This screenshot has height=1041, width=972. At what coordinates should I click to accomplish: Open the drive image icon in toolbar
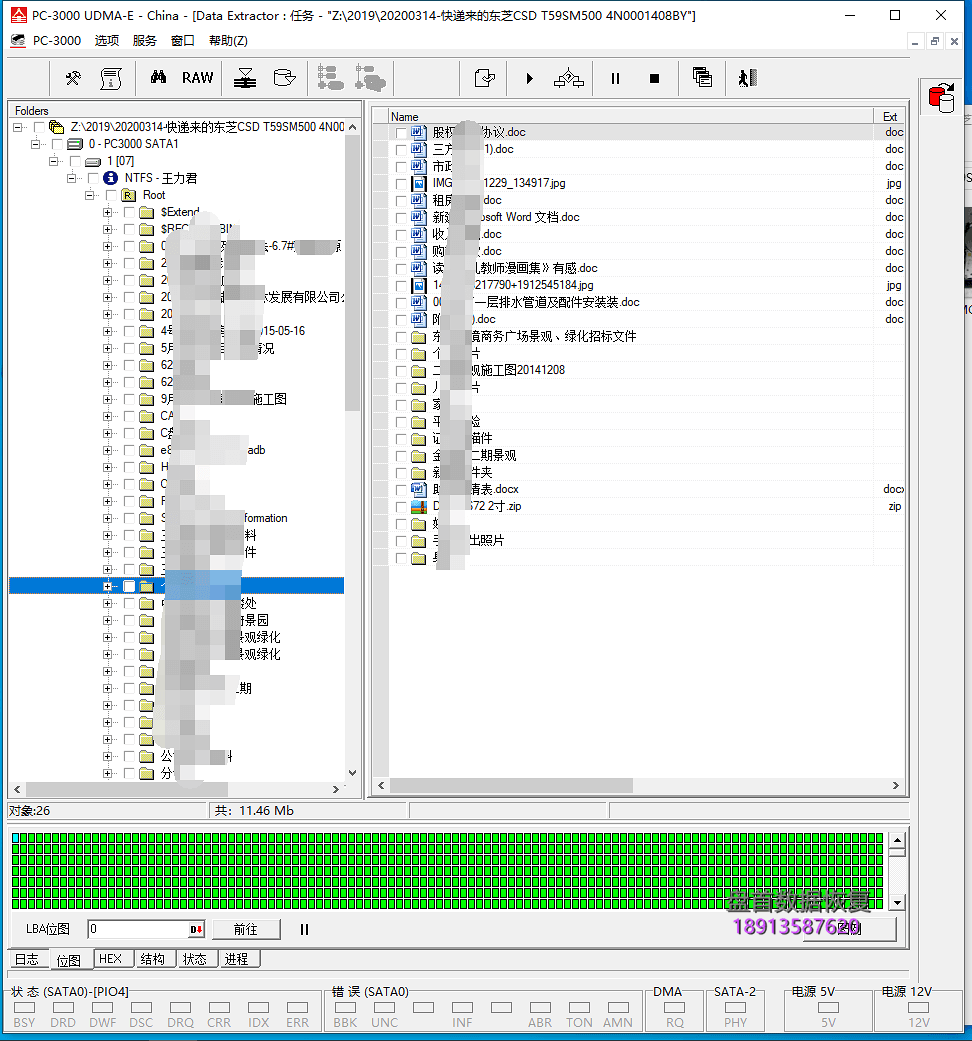(x=284, y=78)
